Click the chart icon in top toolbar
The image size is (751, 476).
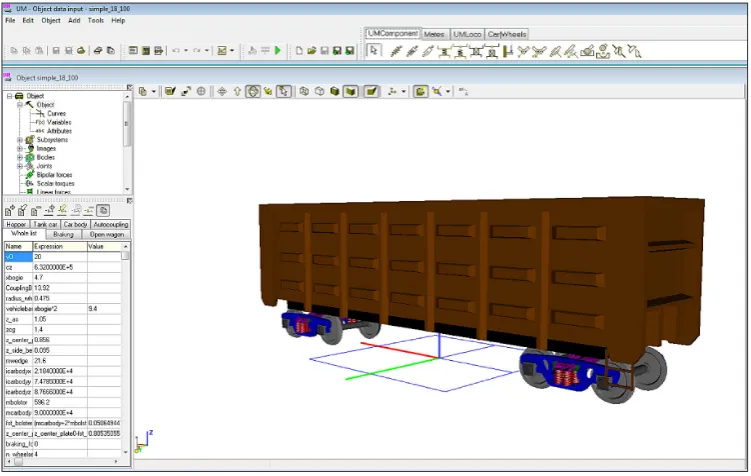(x=222, y=50)
